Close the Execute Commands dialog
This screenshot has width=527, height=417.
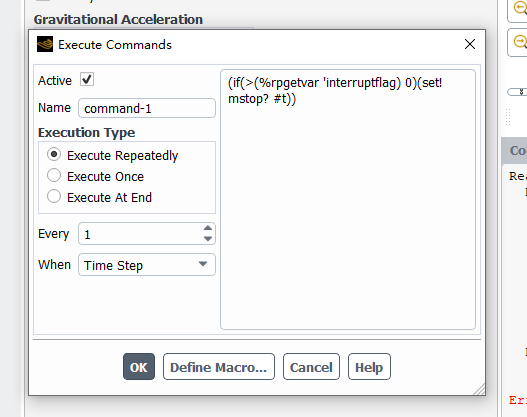(470, 44)
